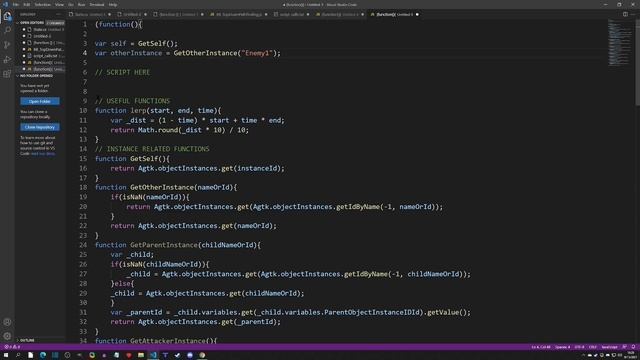Click on the '// SCRIPT HERE' comment line
This screenshot has width=640, height=360.
122,72
